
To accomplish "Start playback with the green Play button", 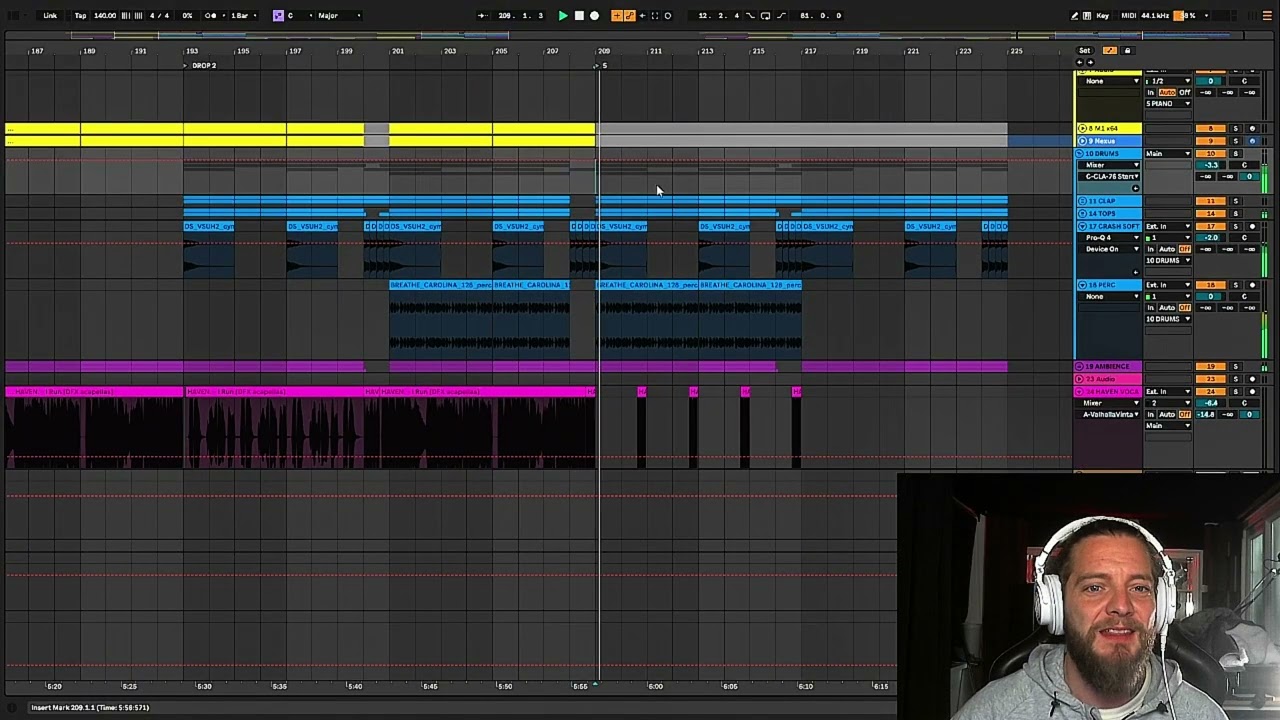I will coord(563,15).
